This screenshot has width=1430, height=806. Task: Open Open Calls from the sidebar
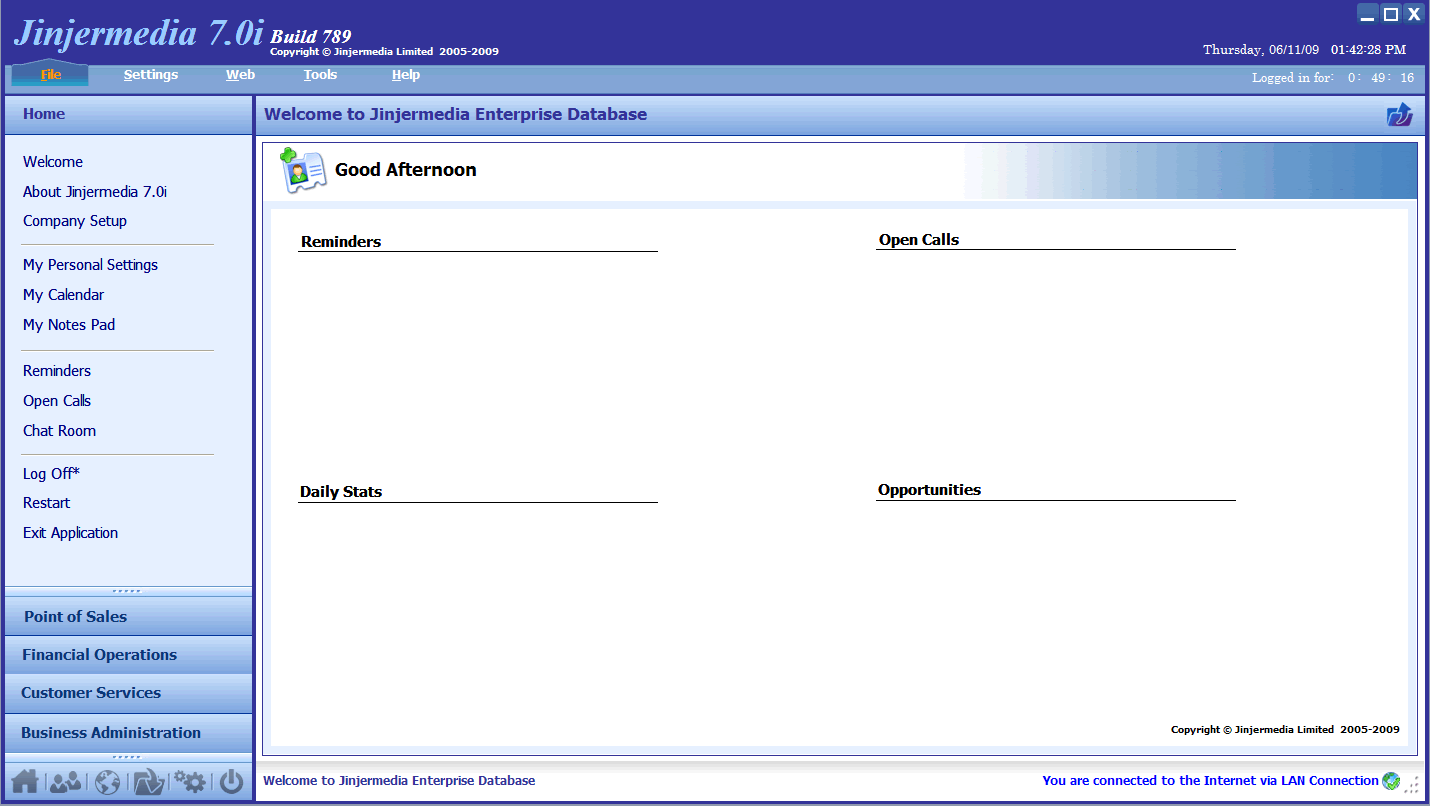click(57, 401)
